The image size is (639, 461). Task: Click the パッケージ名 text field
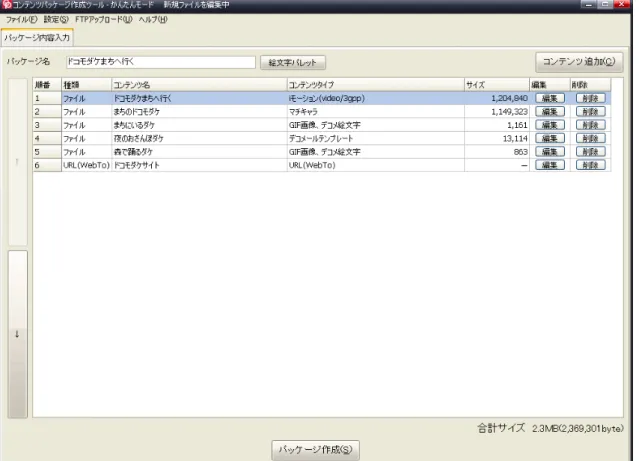pos(161,62)
